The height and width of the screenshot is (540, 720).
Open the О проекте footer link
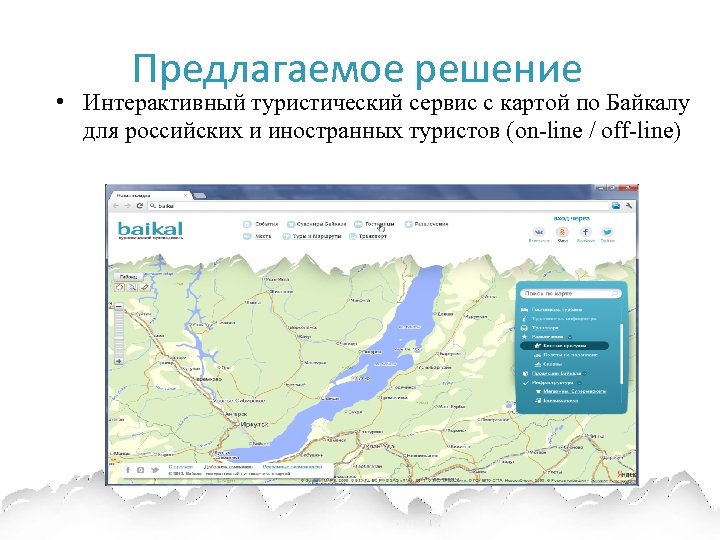[180, 467]
